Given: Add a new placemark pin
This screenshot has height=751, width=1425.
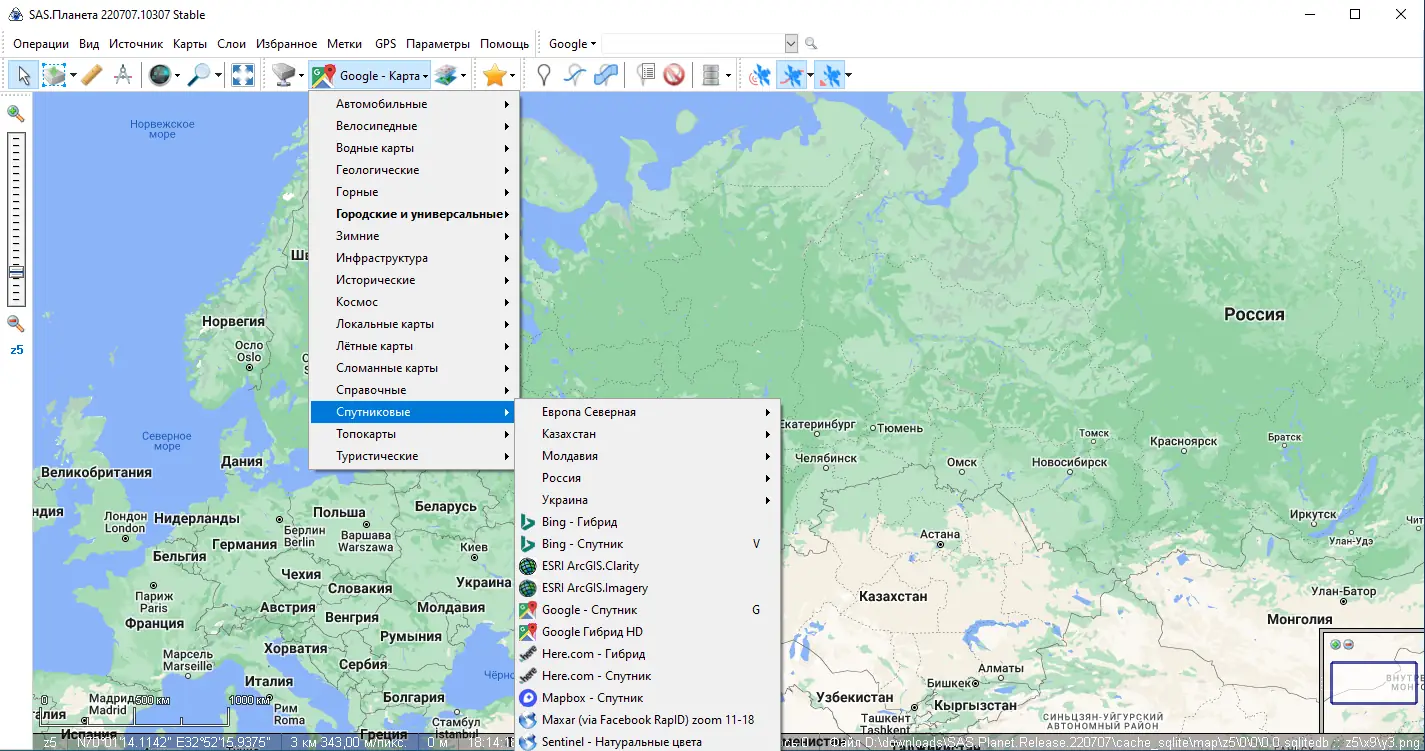Looking at the screenshot, I should tap(544, 75).
